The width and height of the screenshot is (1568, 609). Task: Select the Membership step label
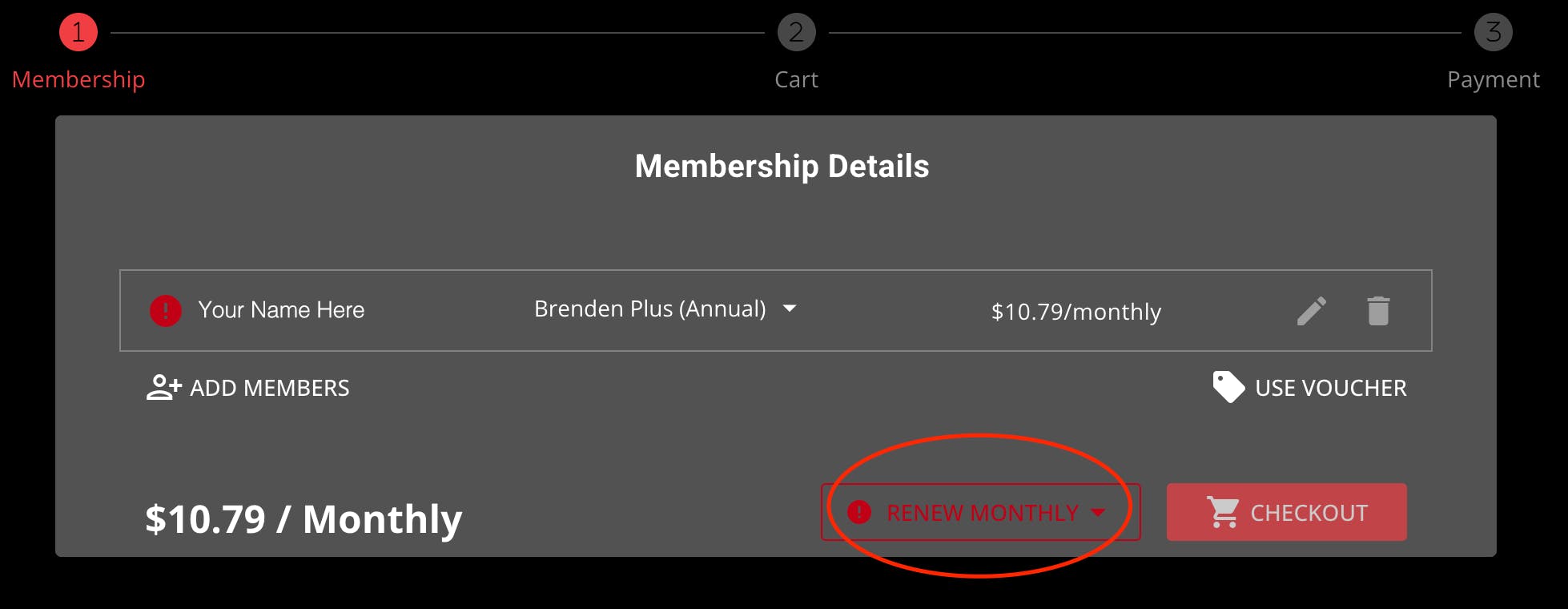[x=78, y=79]
